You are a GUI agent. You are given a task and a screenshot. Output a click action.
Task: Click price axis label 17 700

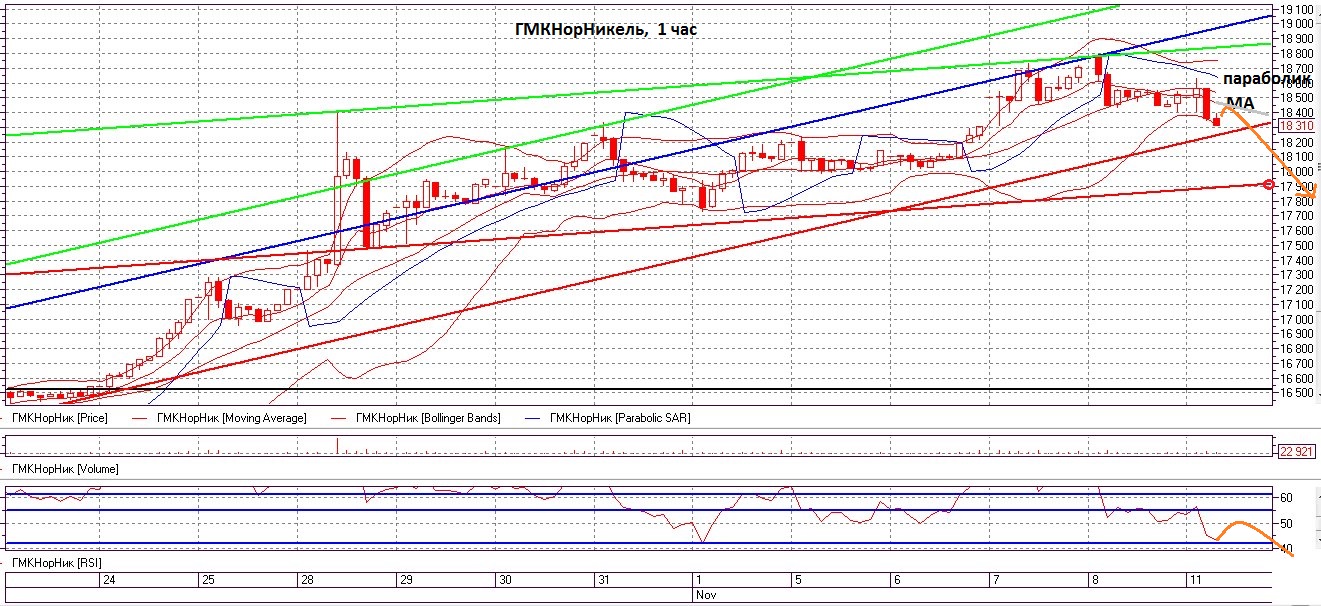[x=1296, y=216]
